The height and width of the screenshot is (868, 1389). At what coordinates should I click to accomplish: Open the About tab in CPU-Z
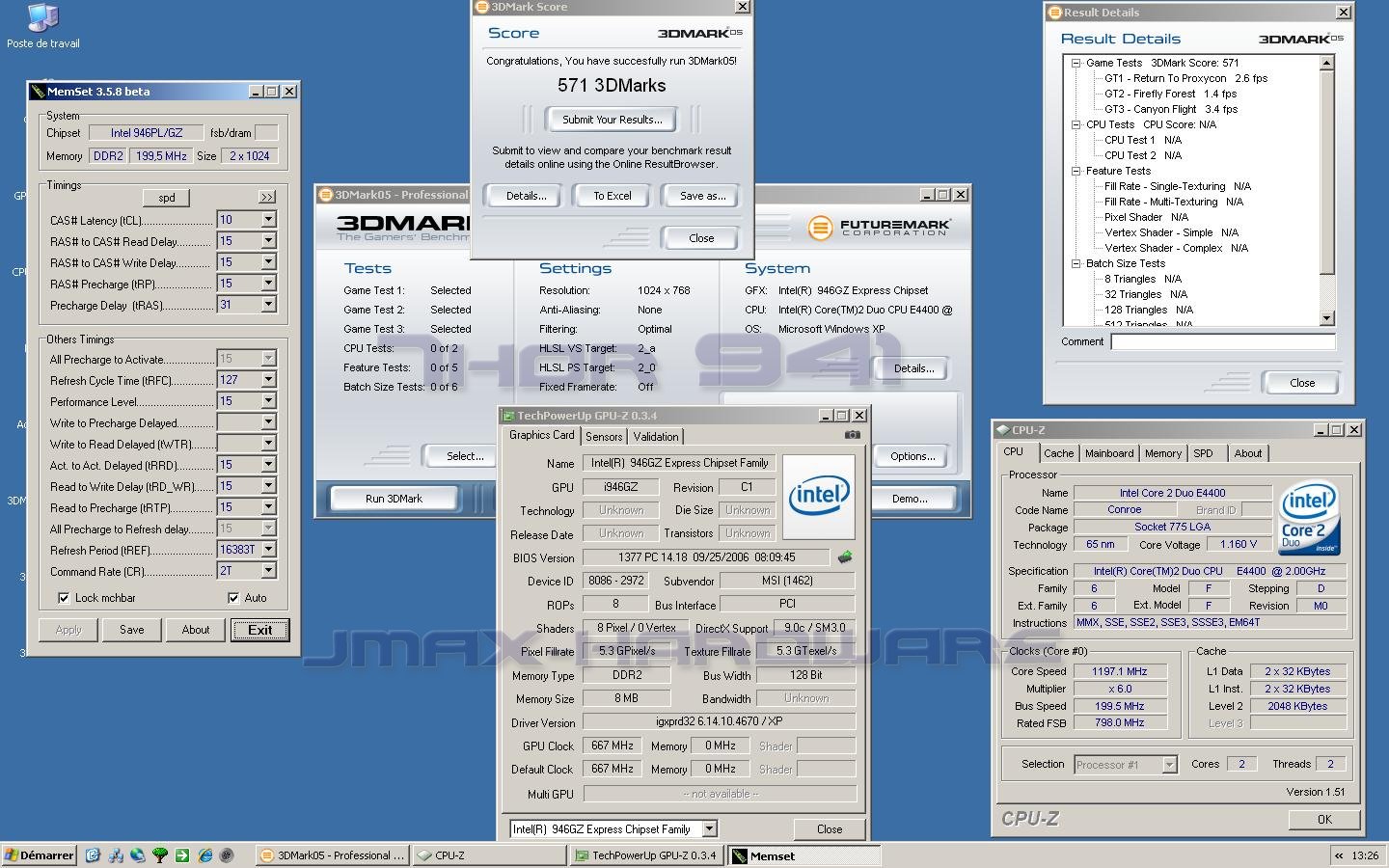[1247, 453]
